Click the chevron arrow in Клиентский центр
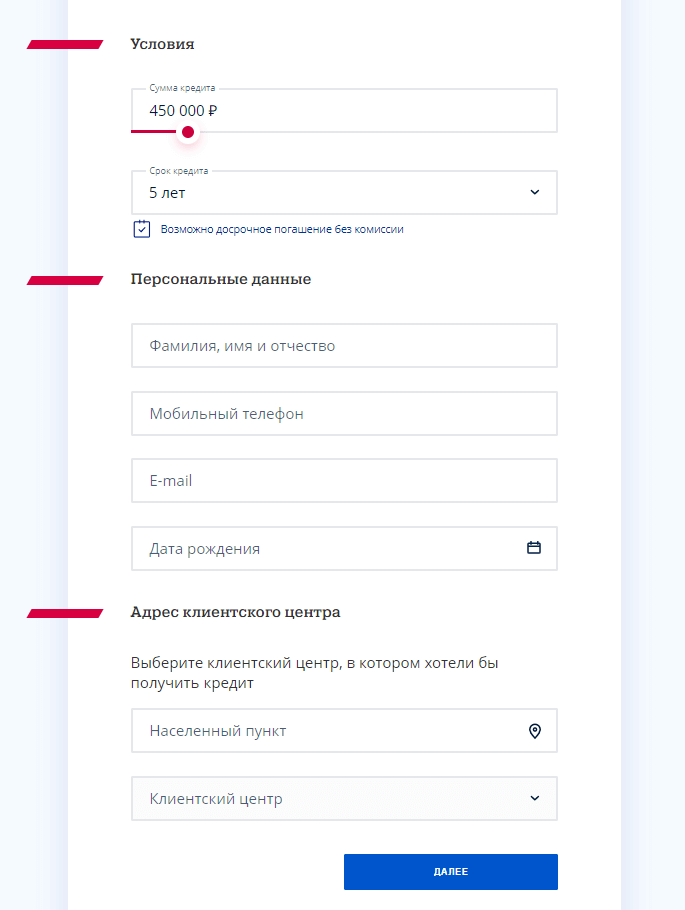Screen dimensions: 685x910 coord(534,799)
